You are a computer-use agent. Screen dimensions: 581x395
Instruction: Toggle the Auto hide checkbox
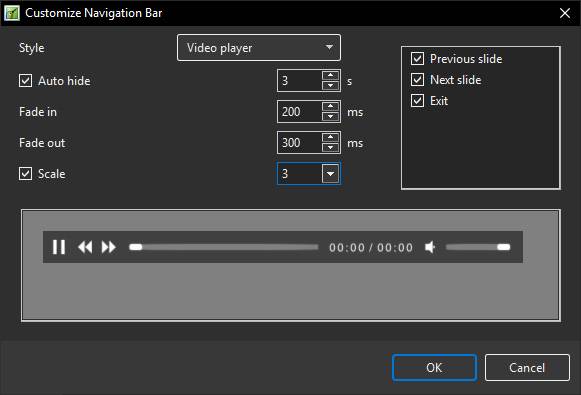coord(25,80)
